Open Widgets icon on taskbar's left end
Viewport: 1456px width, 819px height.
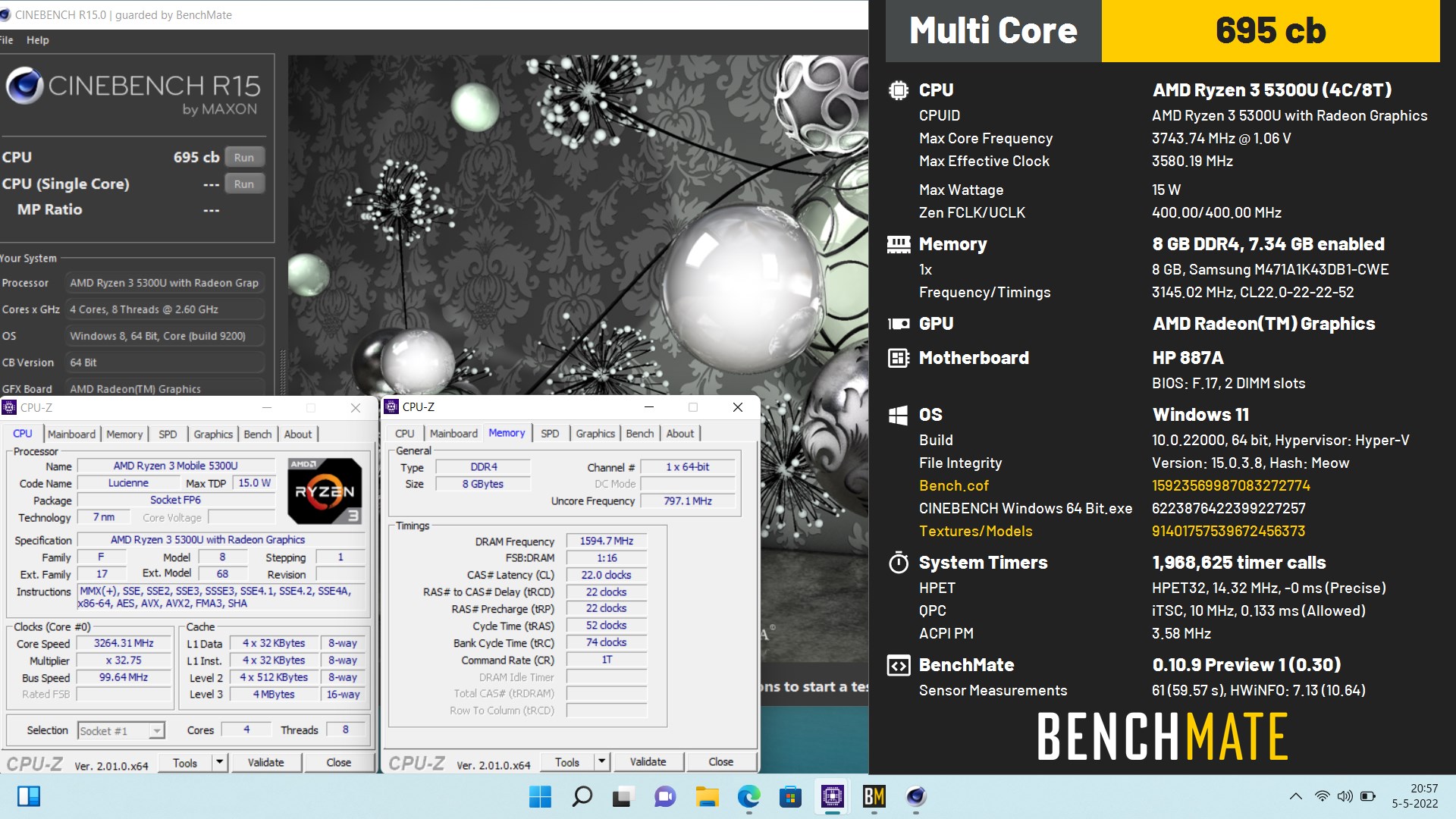point(29,796)
